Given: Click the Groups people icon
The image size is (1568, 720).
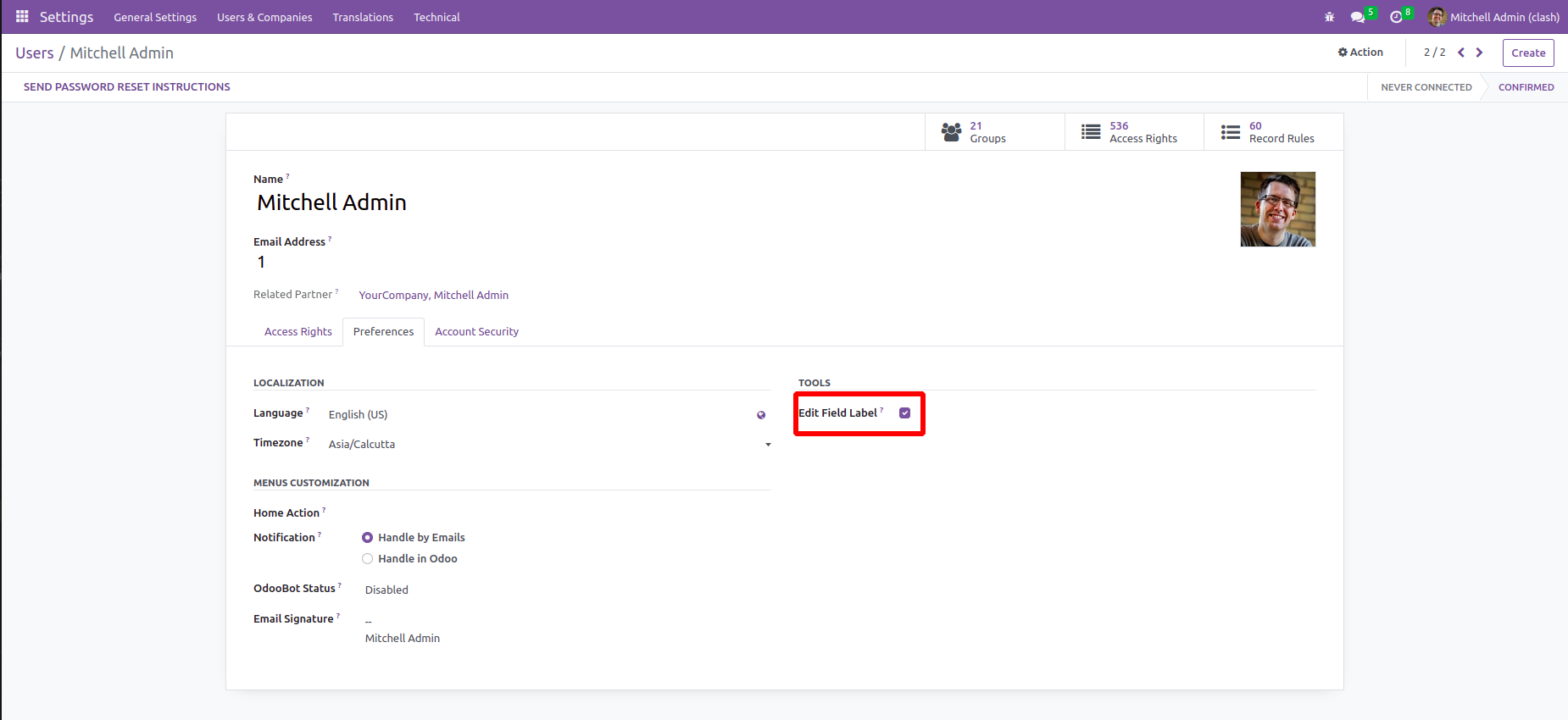Looking at the screenshot, I should coord(952,132).
